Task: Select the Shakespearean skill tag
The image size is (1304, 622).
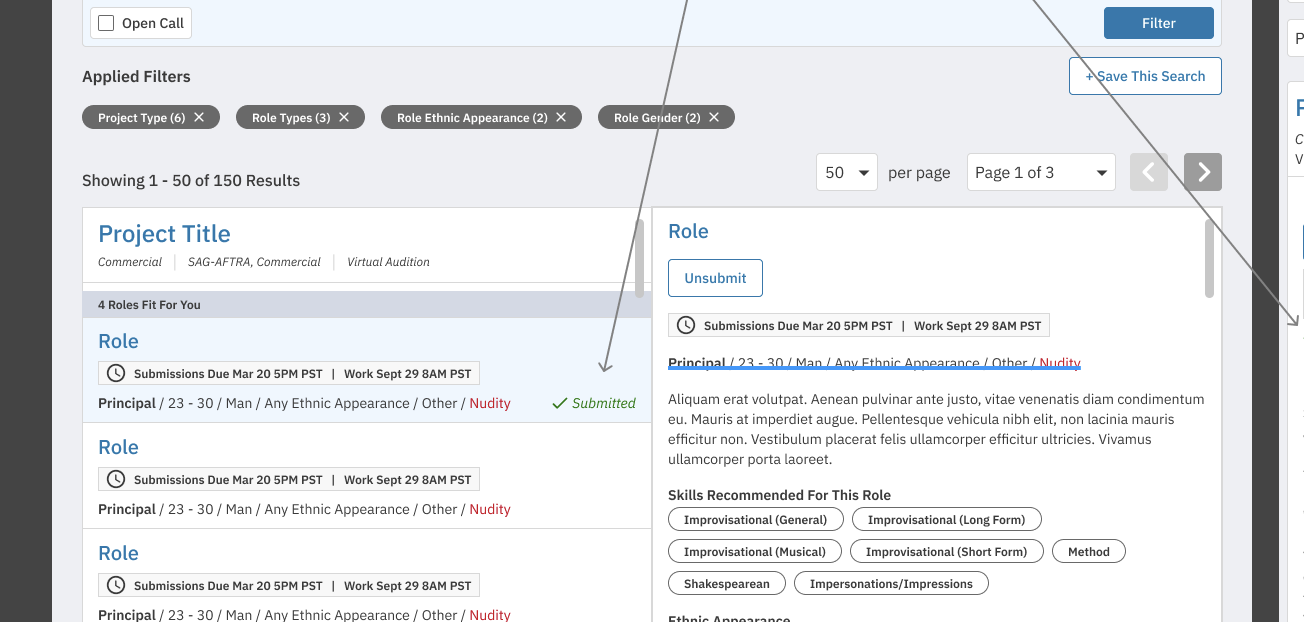Action: (x=727, y=584)
